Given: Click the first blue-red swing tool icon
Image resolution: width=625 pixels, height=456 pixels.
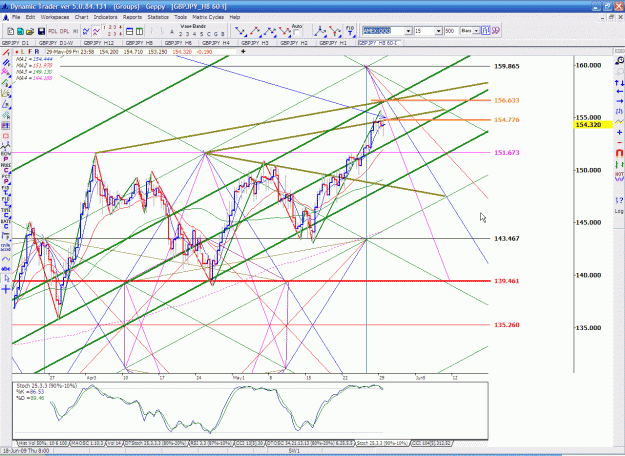Looking at the screenshot, I should pos(240,31).
